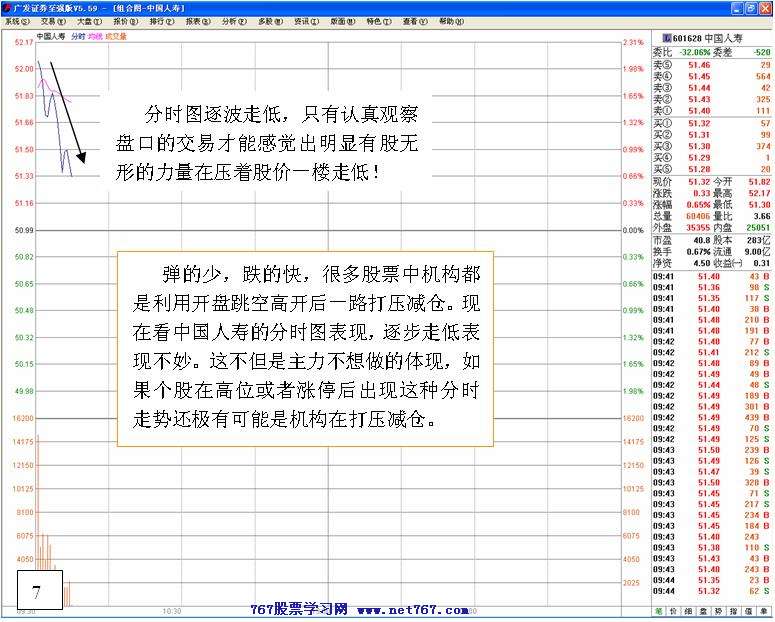
Task: Switch to the 势 tab
Action: [x=719, y=610]
